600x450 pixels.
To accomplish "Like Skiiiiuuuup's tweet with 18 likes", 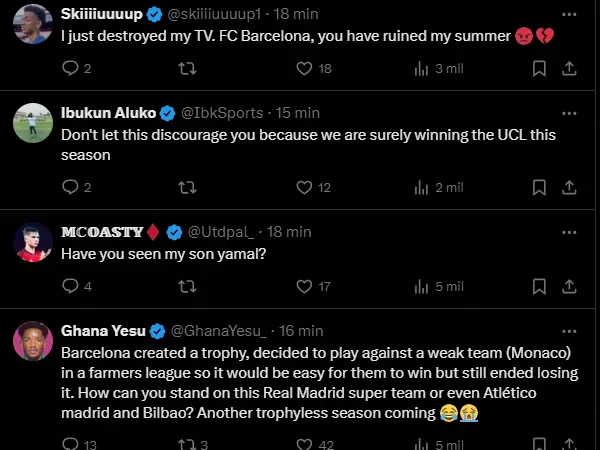I will tap(305, 68).
